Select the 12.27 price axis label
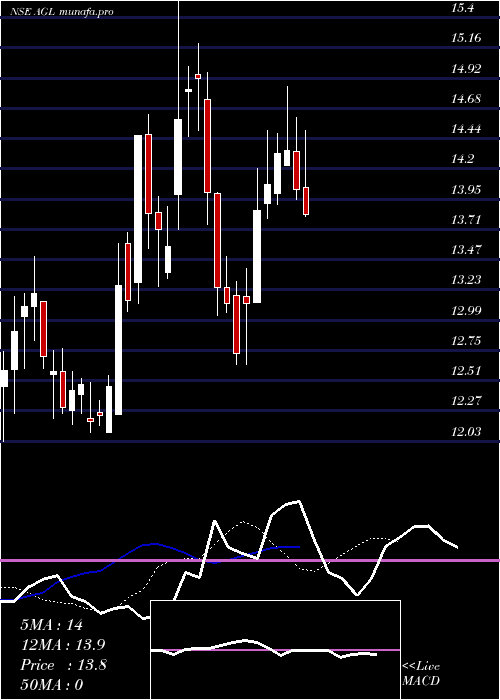This screenshot has width=500, height=700. 466,401
